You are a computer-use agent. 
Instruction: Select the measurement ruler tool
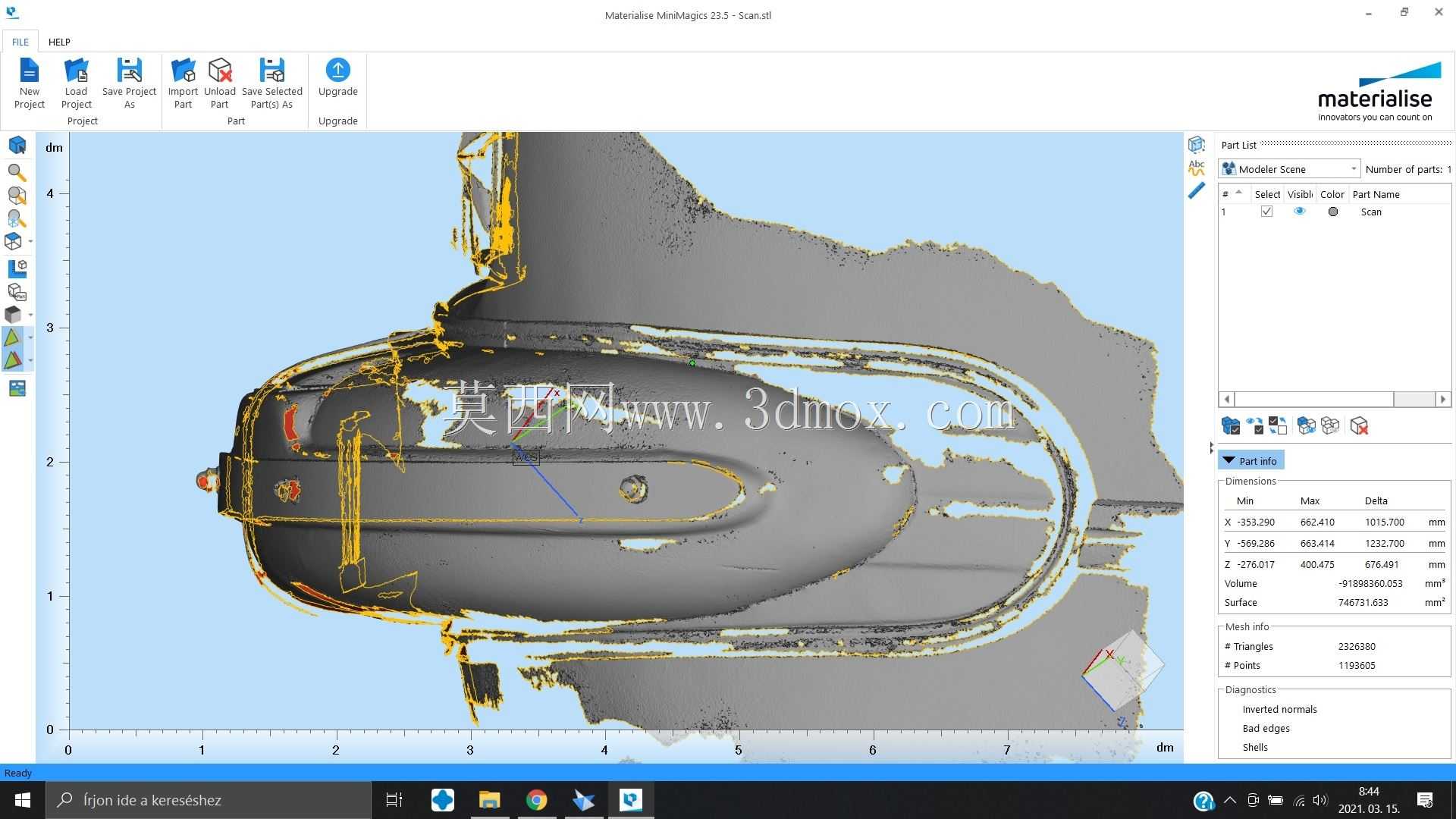click(x=1197, y=191)
